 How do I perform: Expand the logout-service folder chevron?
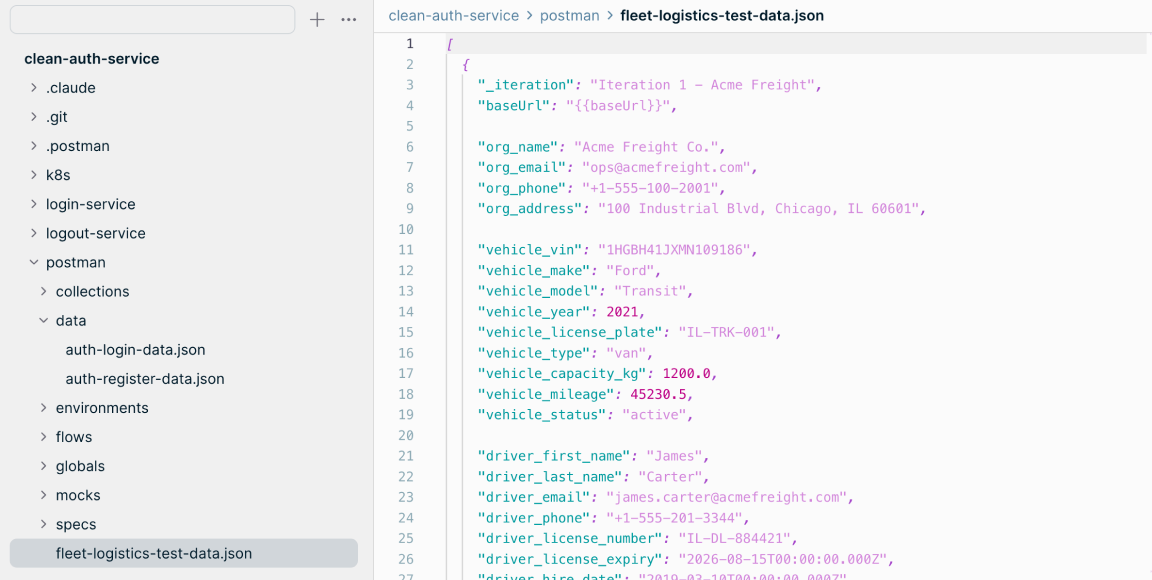[34, 233]
